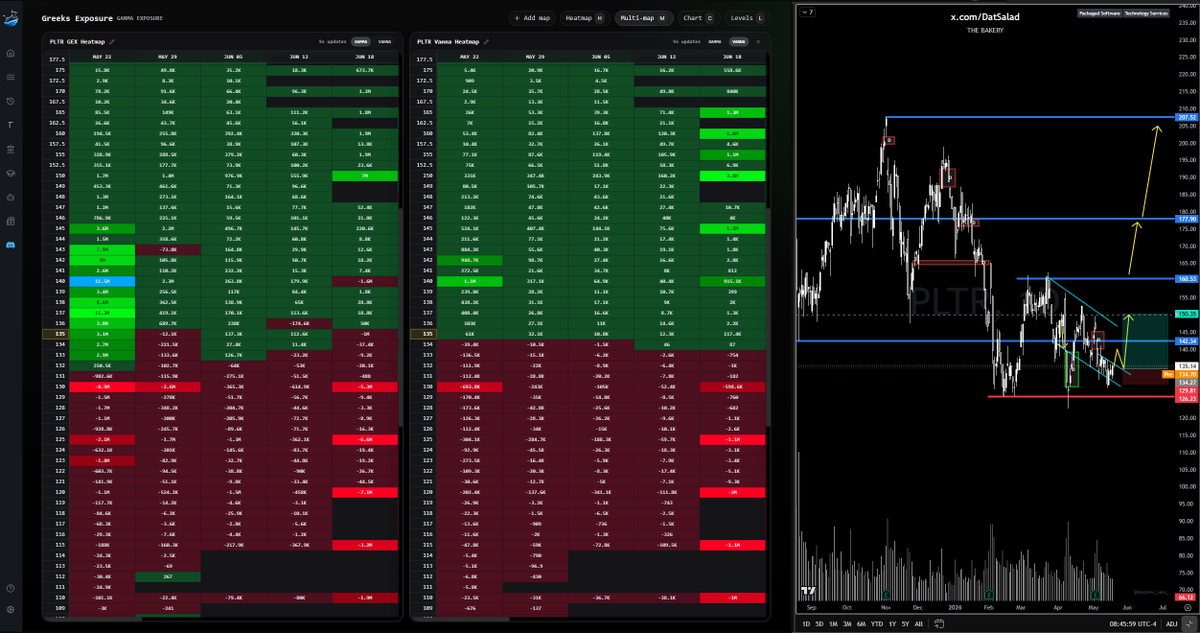
Task: Click JUN 18 column header in GEX Heatmap
Action: pos(366,55)
